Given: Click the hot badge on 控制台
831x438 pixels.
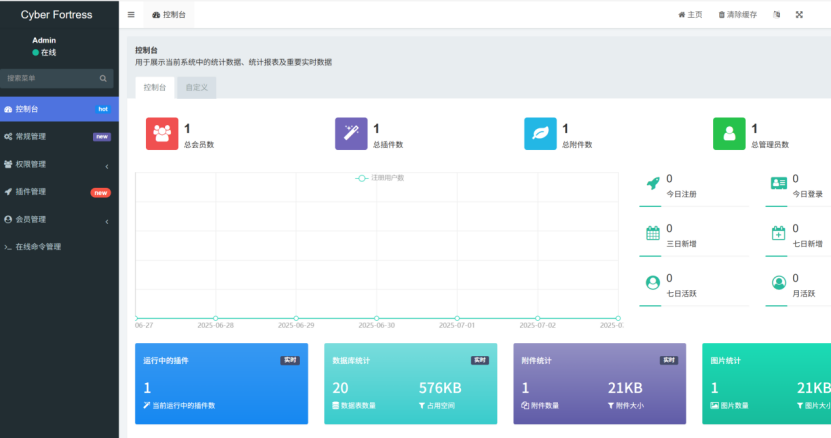Looking at the screenshot, I should [x=103, y=109].
